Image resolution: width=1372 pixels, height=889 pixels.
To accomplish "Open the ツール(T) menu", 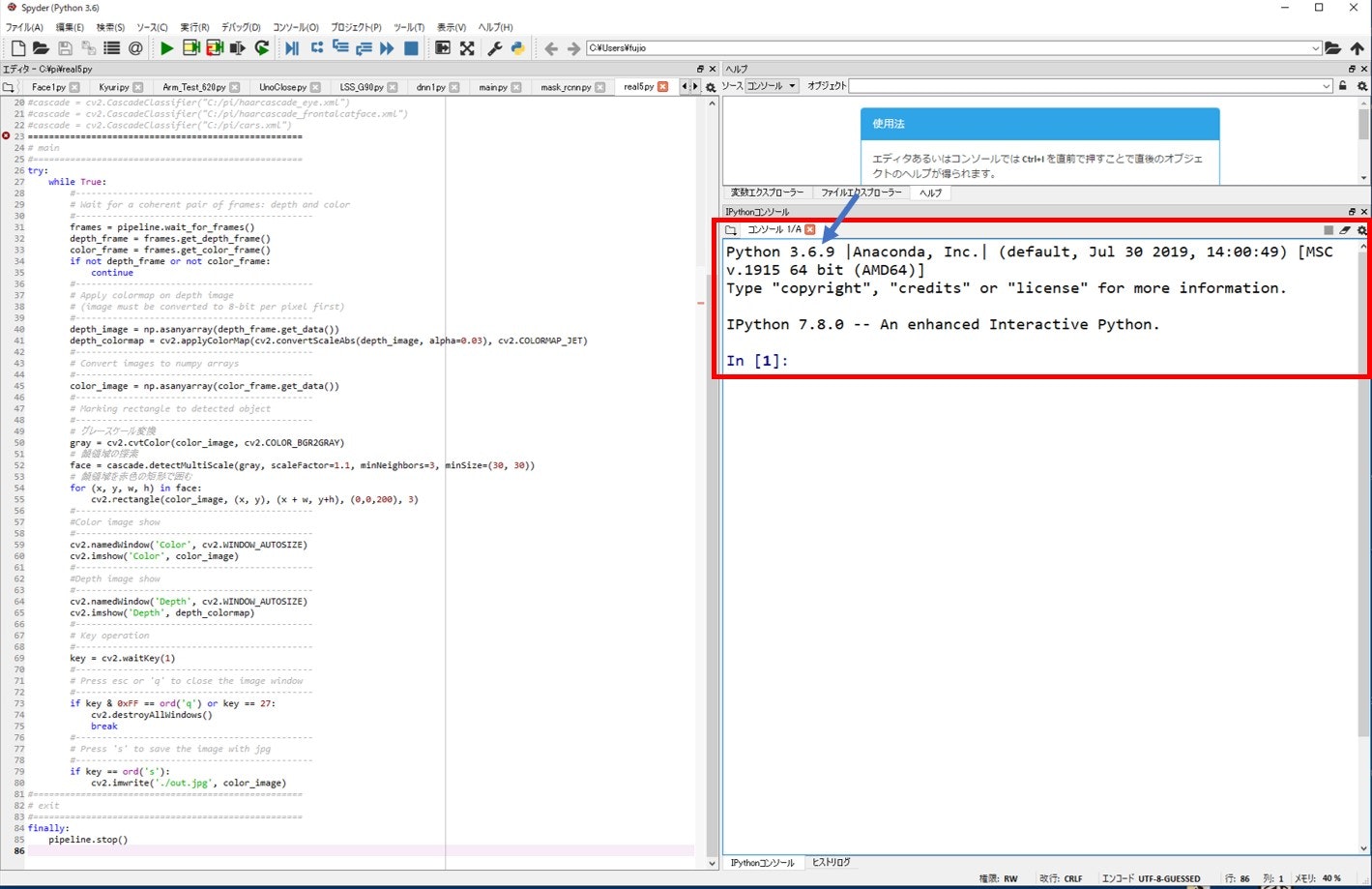I will [x=409, y=27].
